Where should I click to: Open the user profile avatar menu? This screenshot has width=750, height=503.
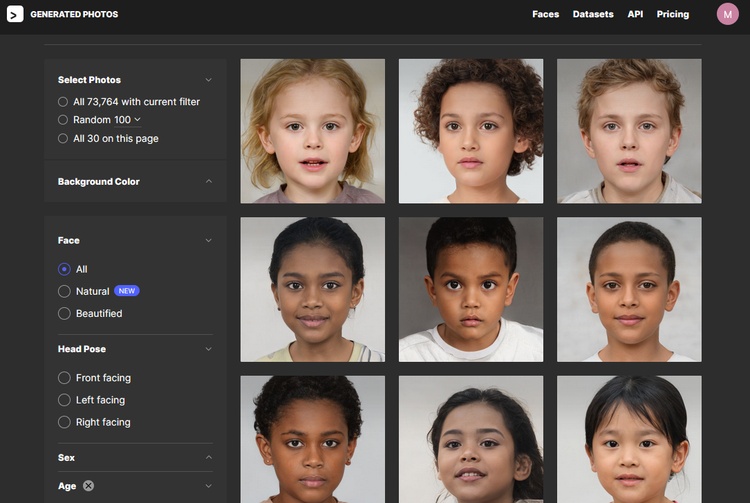click(727, 14)
